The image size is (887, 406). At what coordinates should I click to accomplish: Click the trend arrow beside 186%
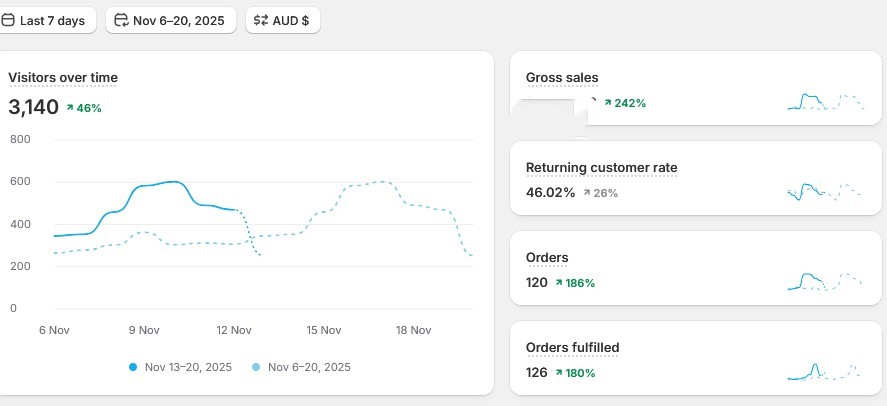pyautogui.click(x=559, y=283)
